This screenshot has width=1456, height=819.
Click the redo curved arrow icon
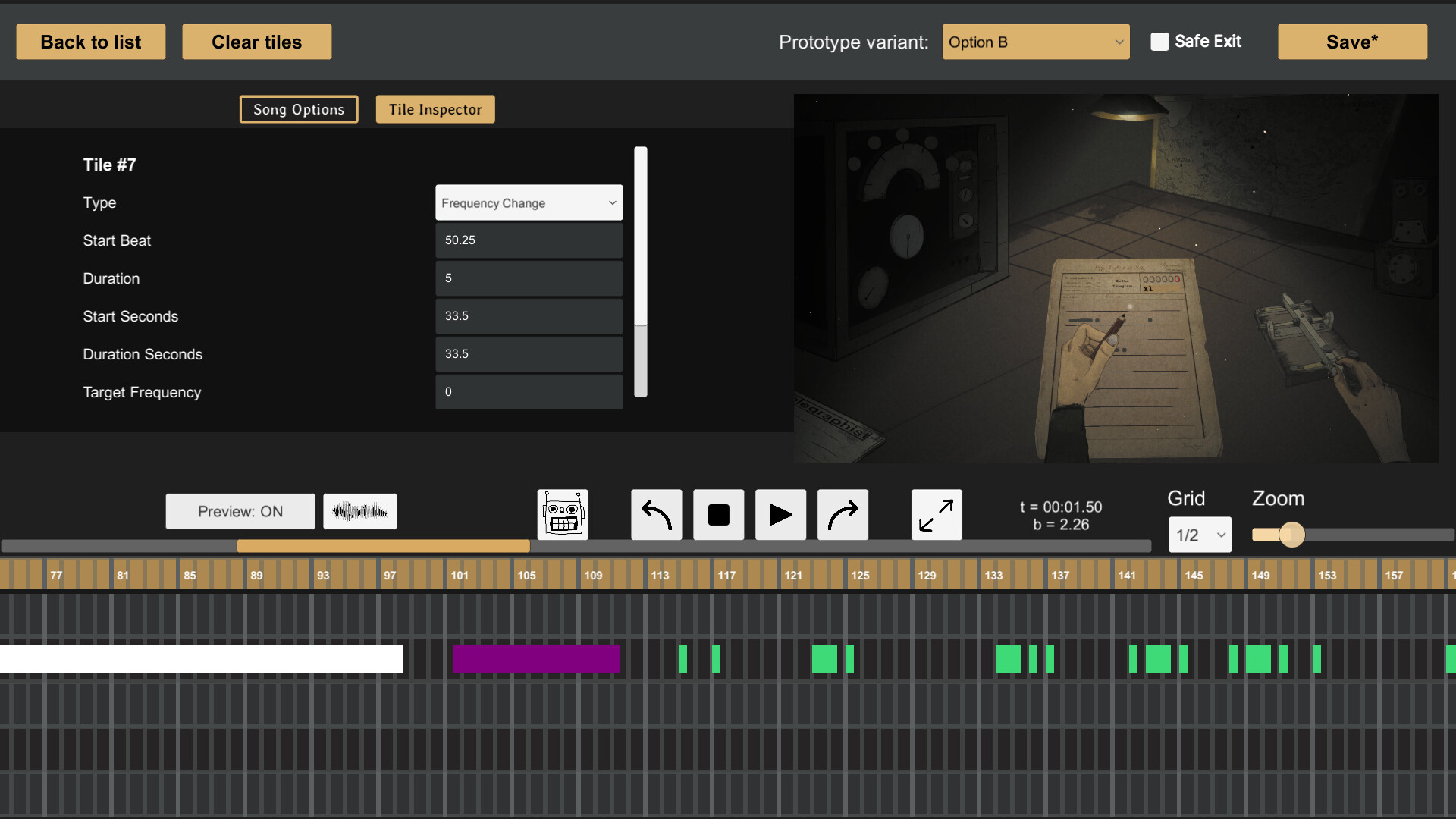pyautogui.click(x=843, y=514)
